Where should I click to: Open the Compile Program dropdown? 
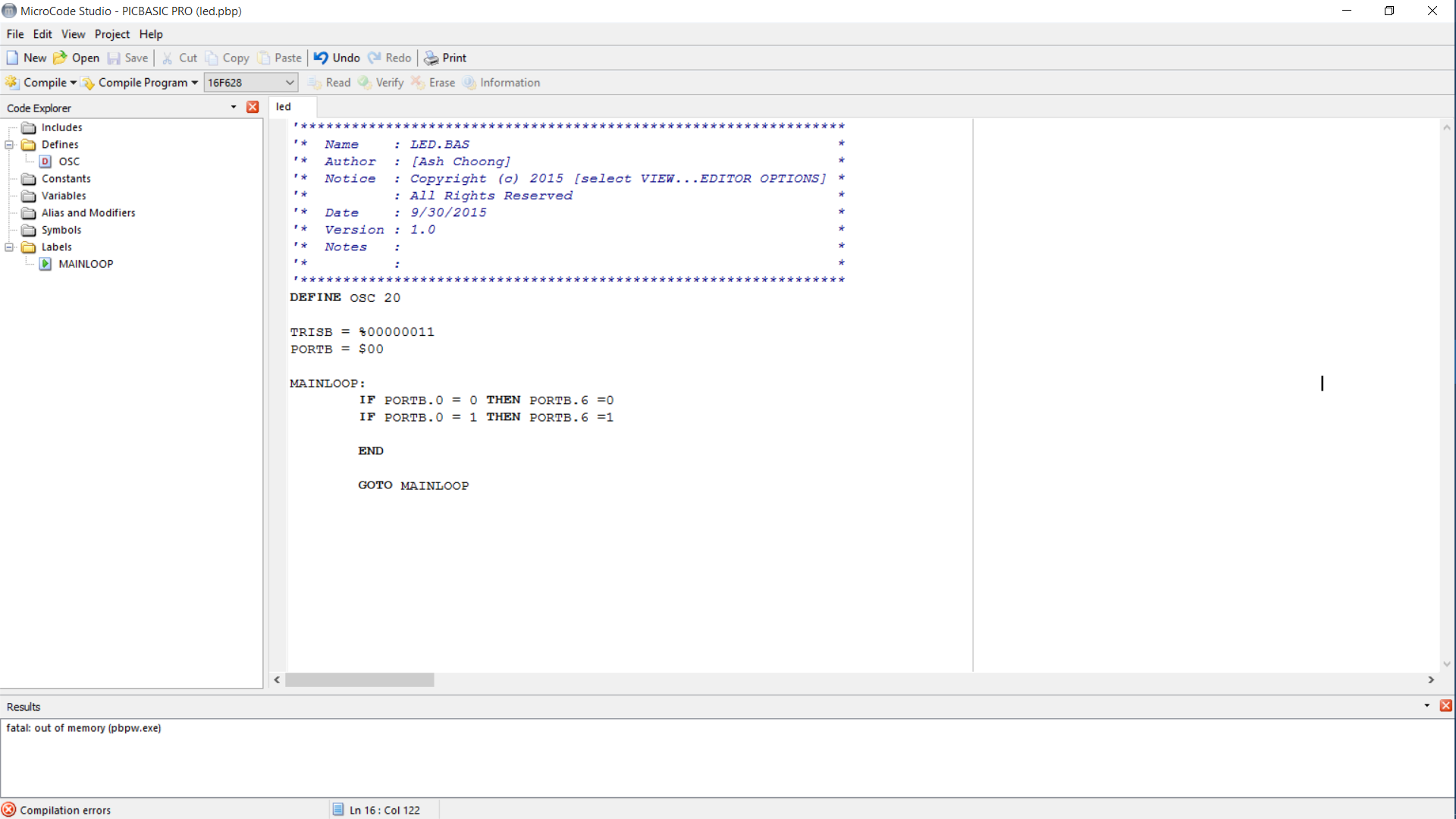point(195,82)
